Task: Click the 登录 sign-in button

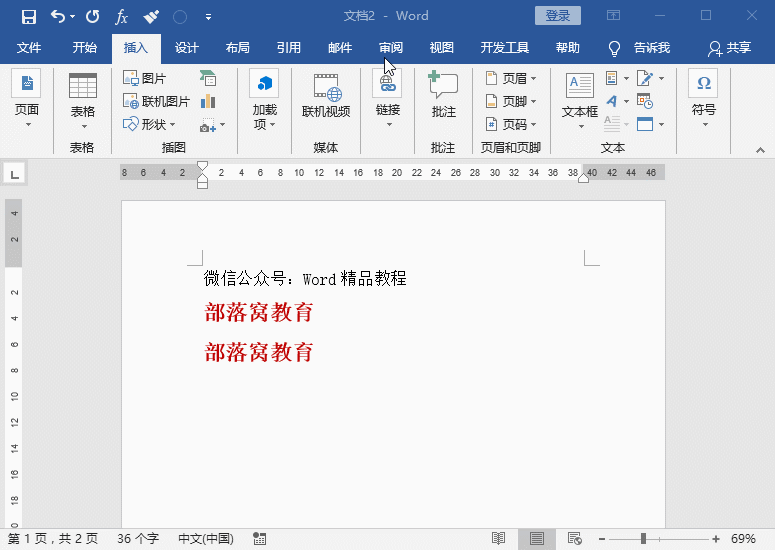Action: pos(558,16)
